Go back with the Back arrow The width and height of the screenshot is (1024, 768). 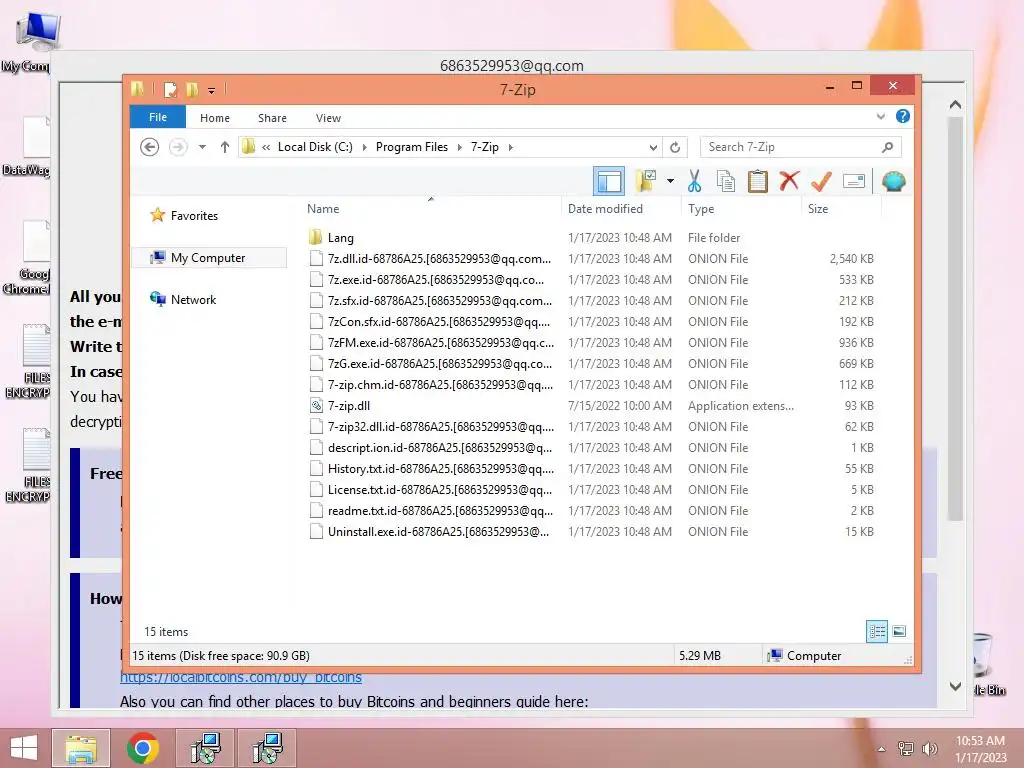point(150,147)
